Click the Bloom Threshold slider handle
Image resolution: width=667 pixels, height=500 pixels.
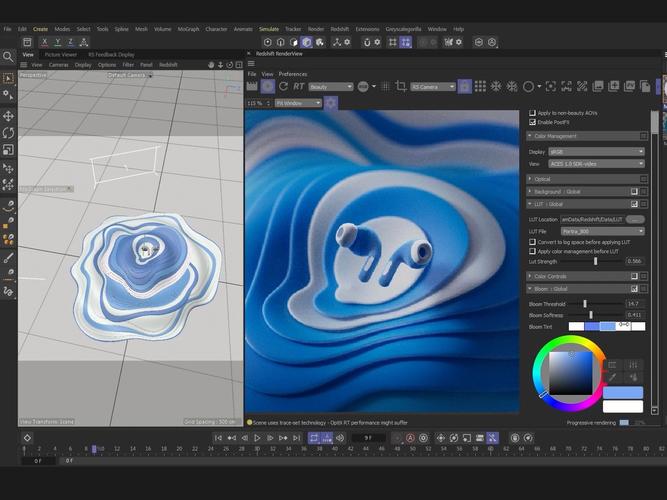point(585,303)
